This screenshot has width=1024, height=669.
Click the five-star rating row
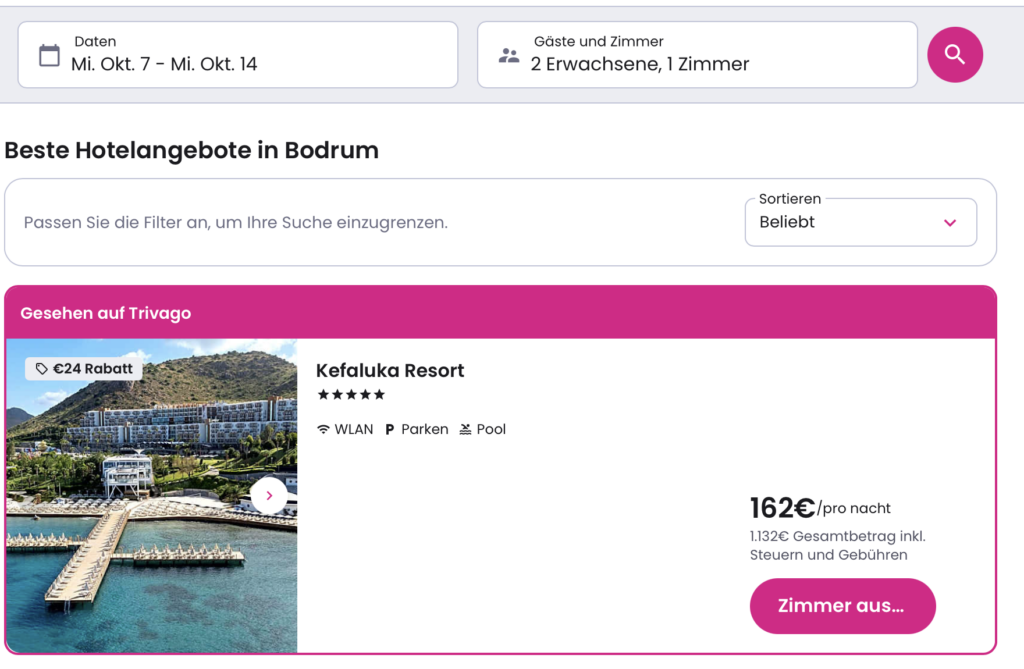click(351, 395)
